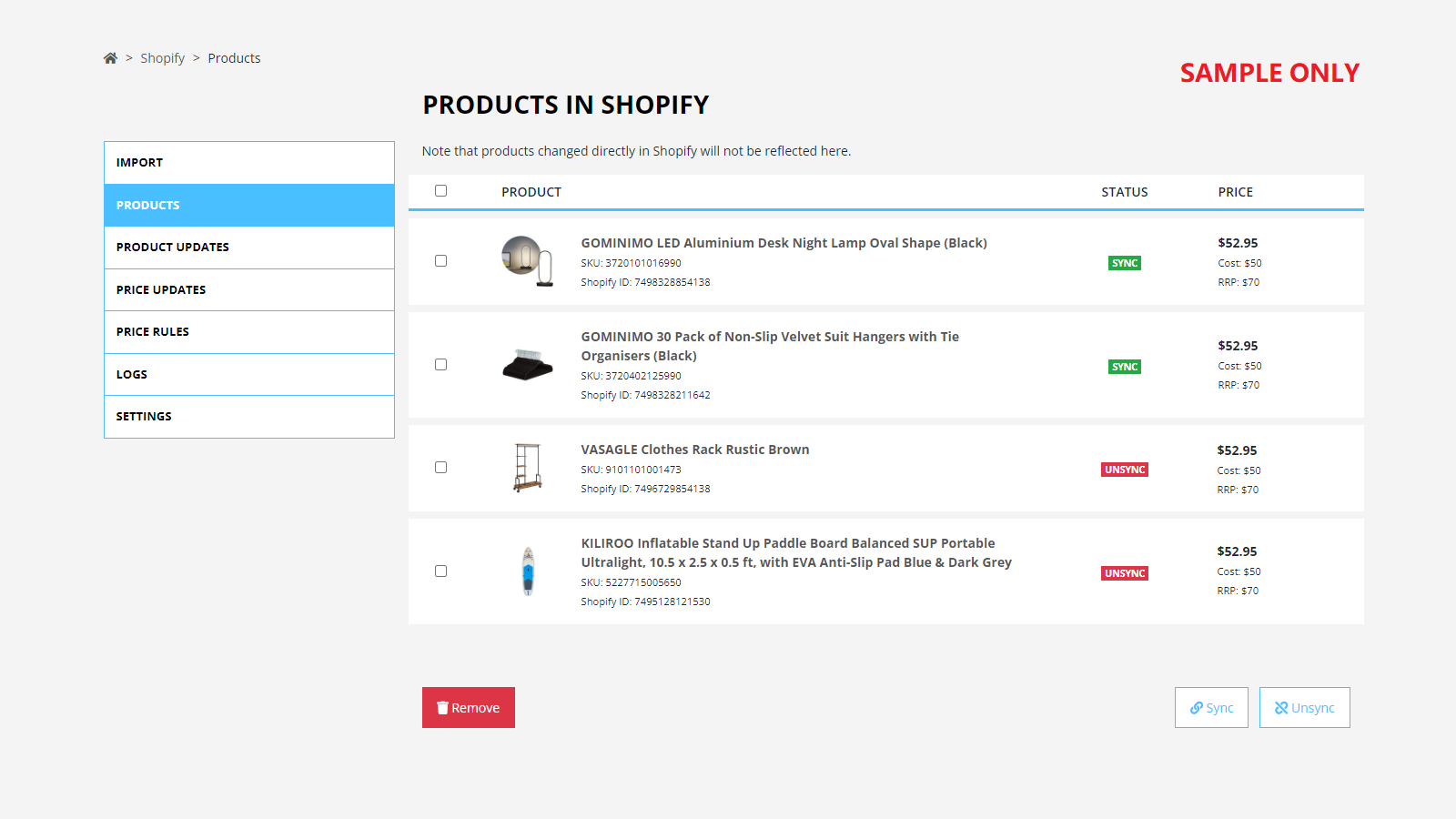Viewport: 1456px width, 819px height.
Task: Follow the Shopify breadcrumb link
Action: point(162,58)
